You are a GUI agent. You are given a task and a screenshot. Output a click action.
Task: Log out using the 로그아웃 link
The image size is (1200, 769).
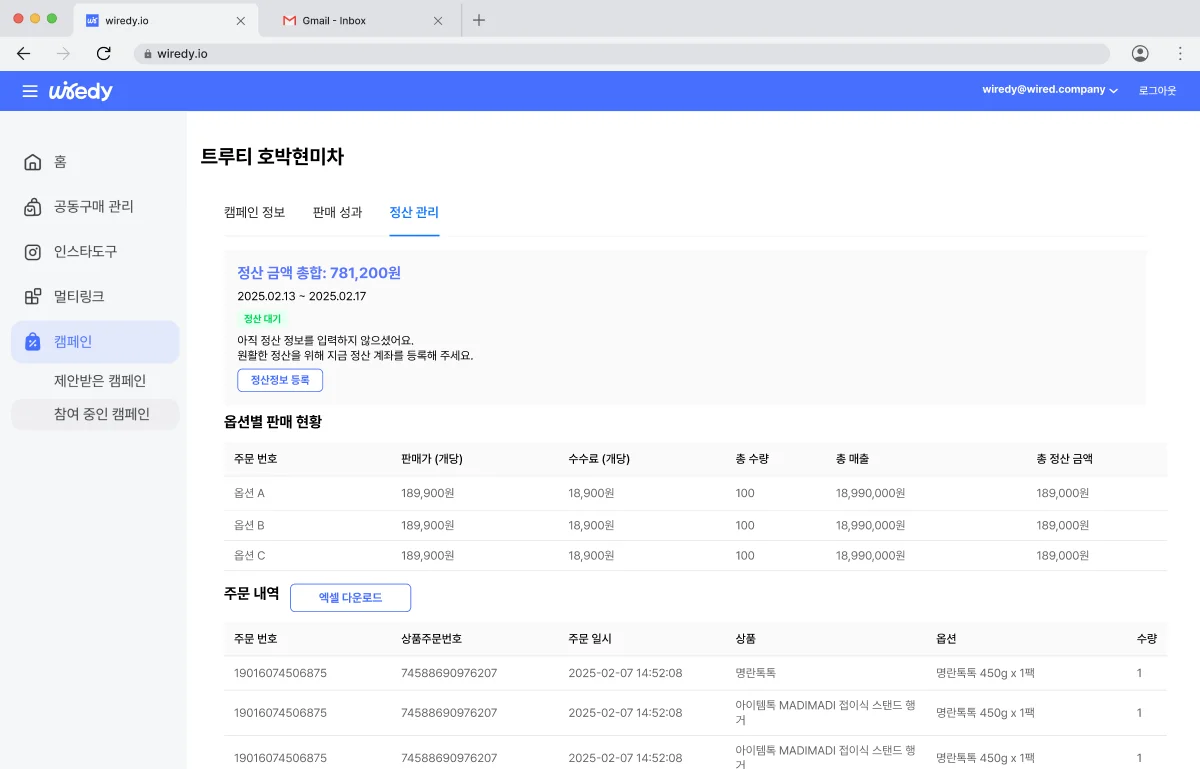pos(1157,90)
